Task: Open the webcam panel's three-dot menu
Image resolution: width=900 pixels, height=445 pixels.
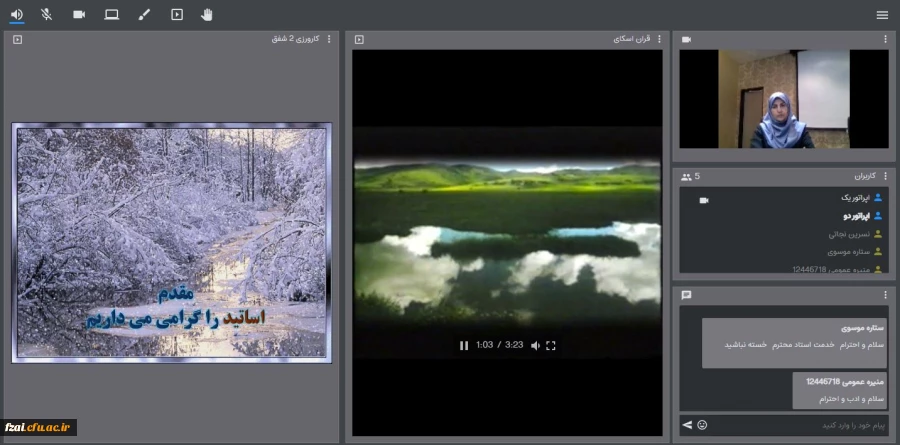Action: (885, 39)
